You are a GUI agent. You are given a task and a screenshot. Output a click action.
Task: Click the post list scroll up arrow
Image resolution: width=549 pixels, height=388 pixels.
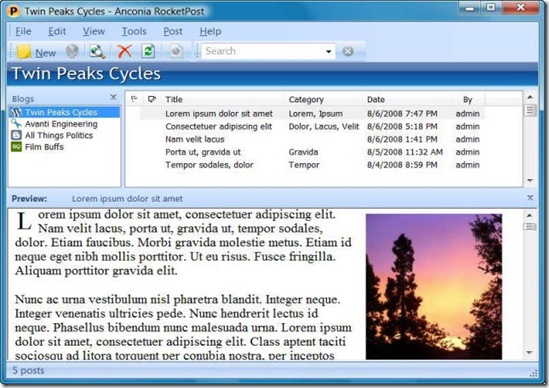pos(530,97)
